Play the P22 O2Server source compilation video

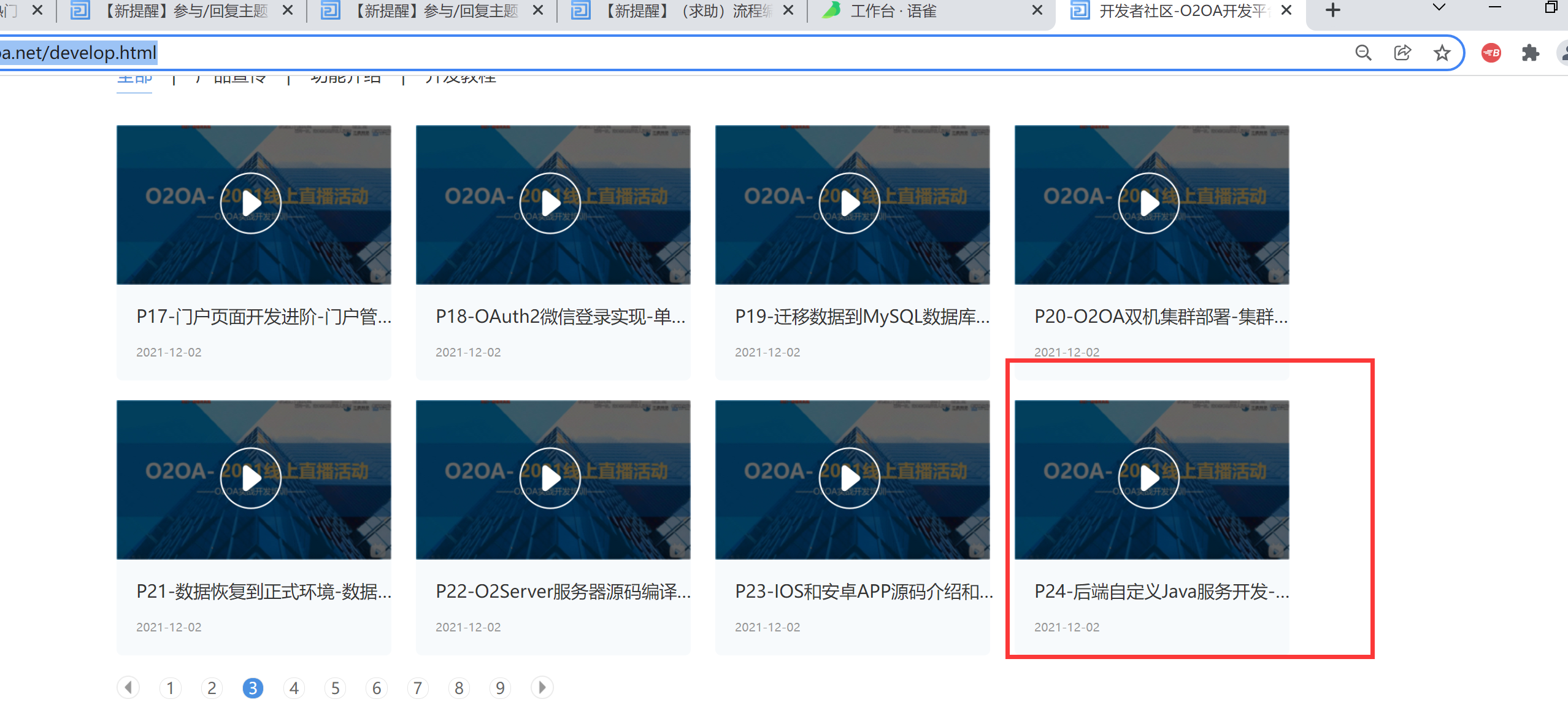550,479
